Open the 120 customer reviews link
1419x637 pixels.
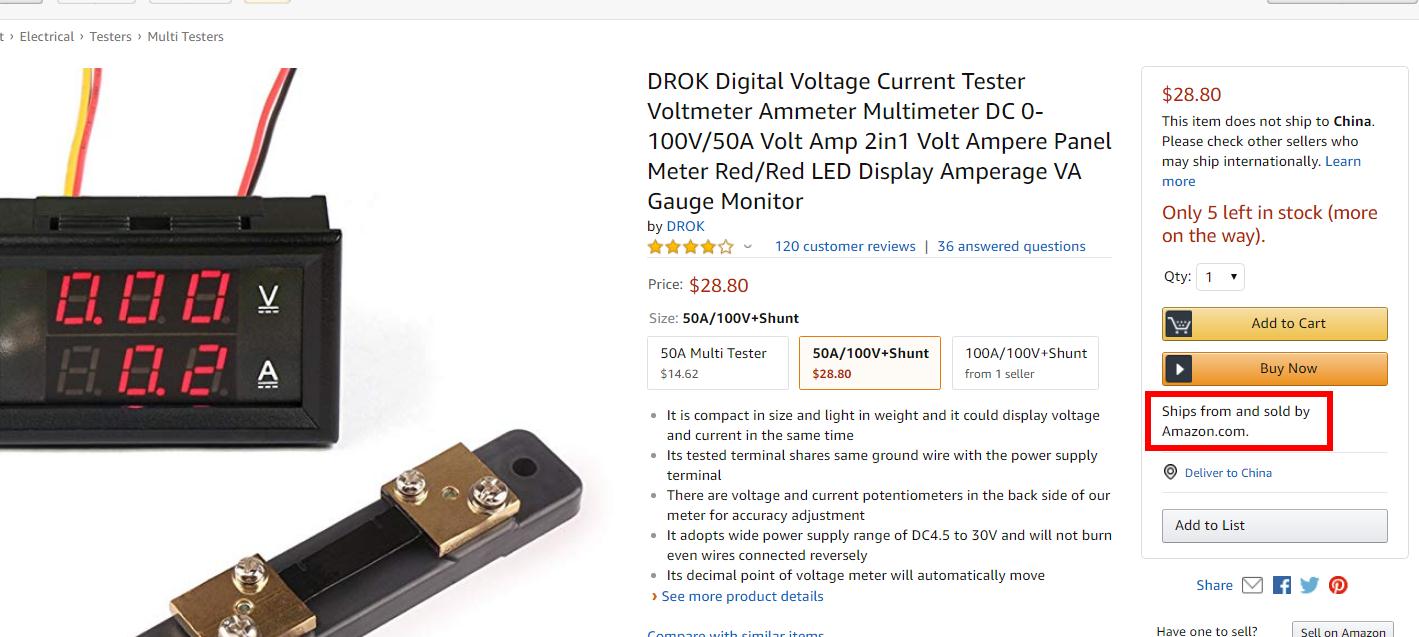coord(845,246)
